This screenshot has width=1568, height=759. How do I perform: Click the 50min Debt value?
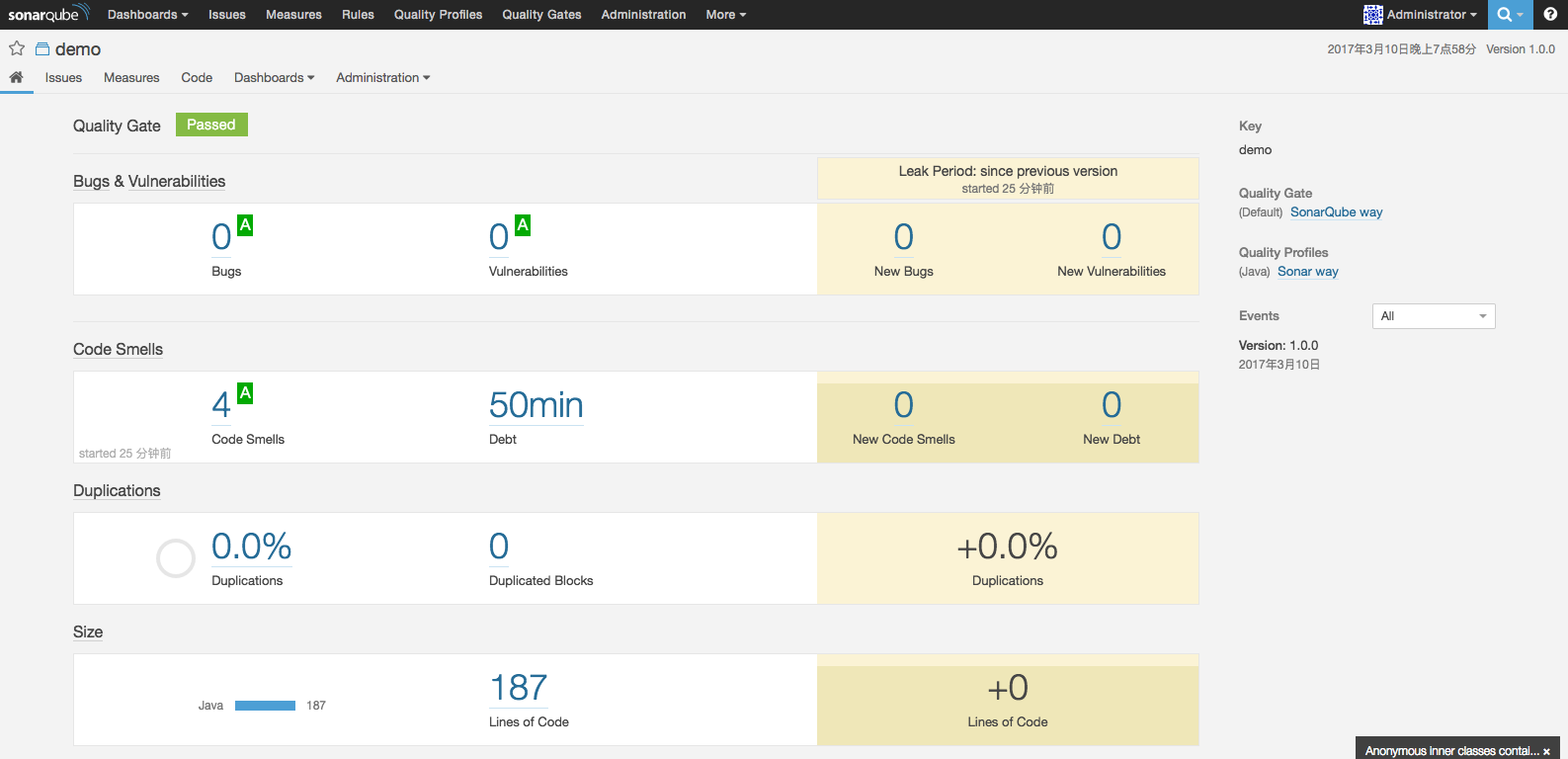[536, 405]
